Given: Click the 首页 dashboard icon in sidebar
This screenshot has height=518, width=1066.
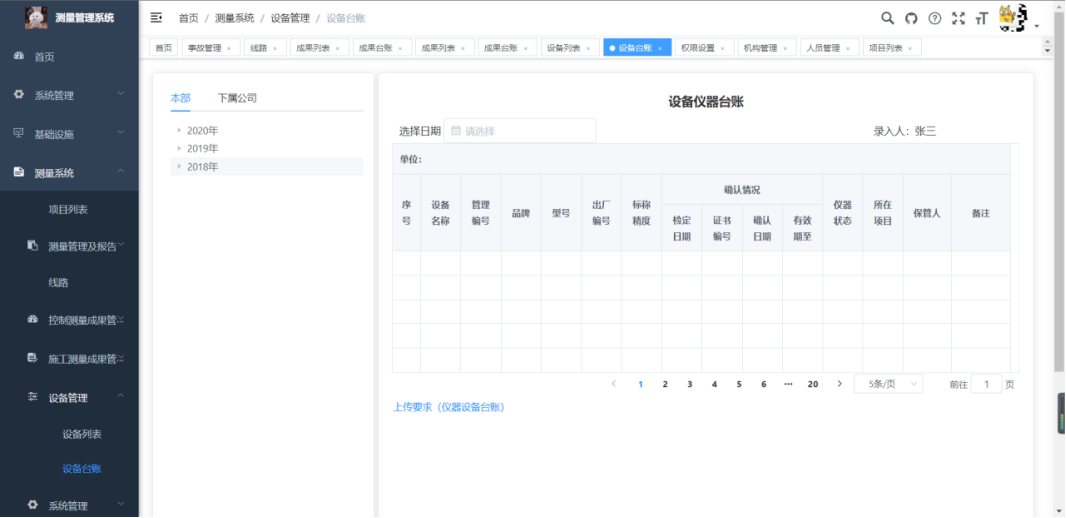Looking at the screenshot, I should 19,56.
